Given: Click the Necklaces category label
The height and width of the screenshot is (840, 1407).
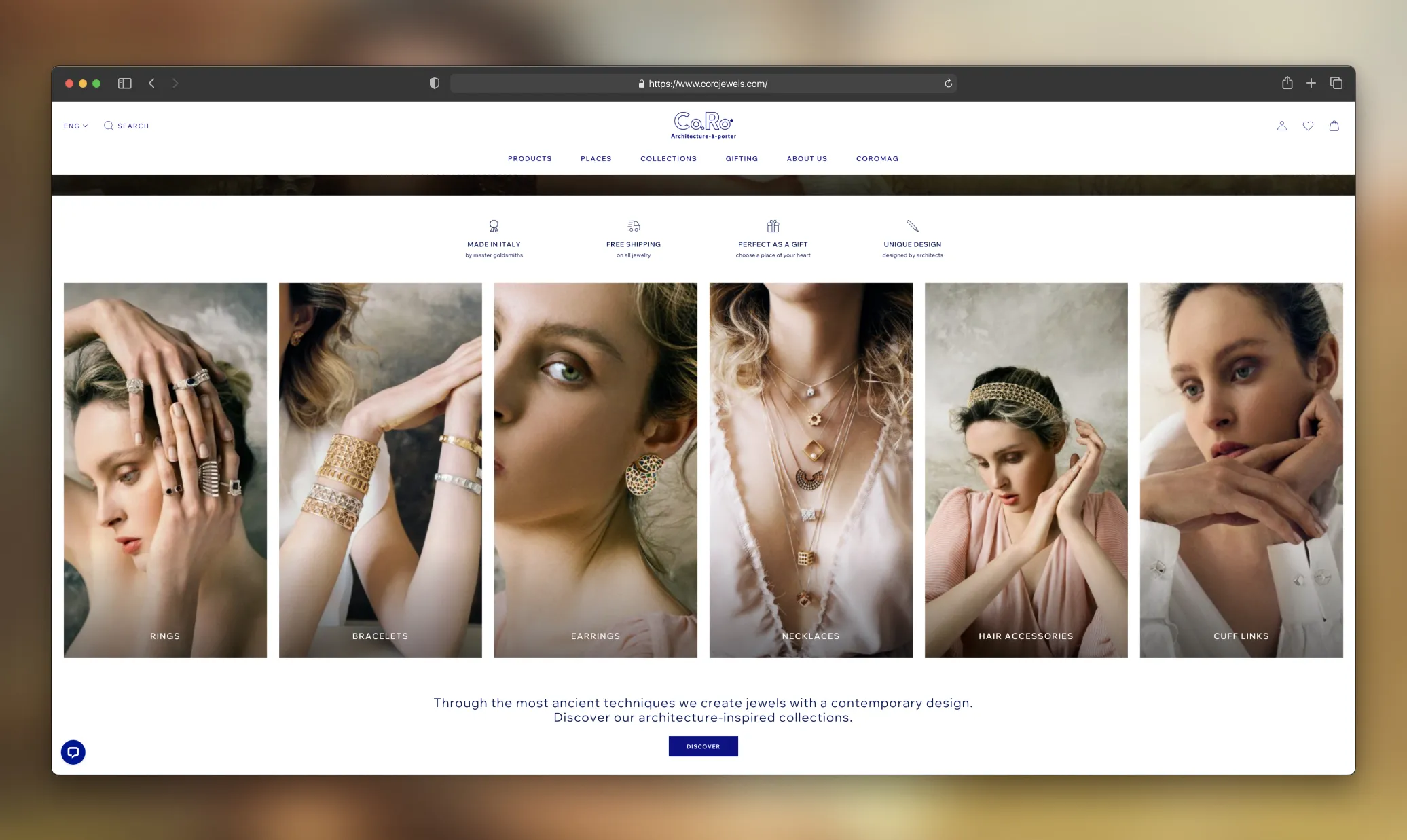Looking at the screenshot, I should [x=811, y=636].
